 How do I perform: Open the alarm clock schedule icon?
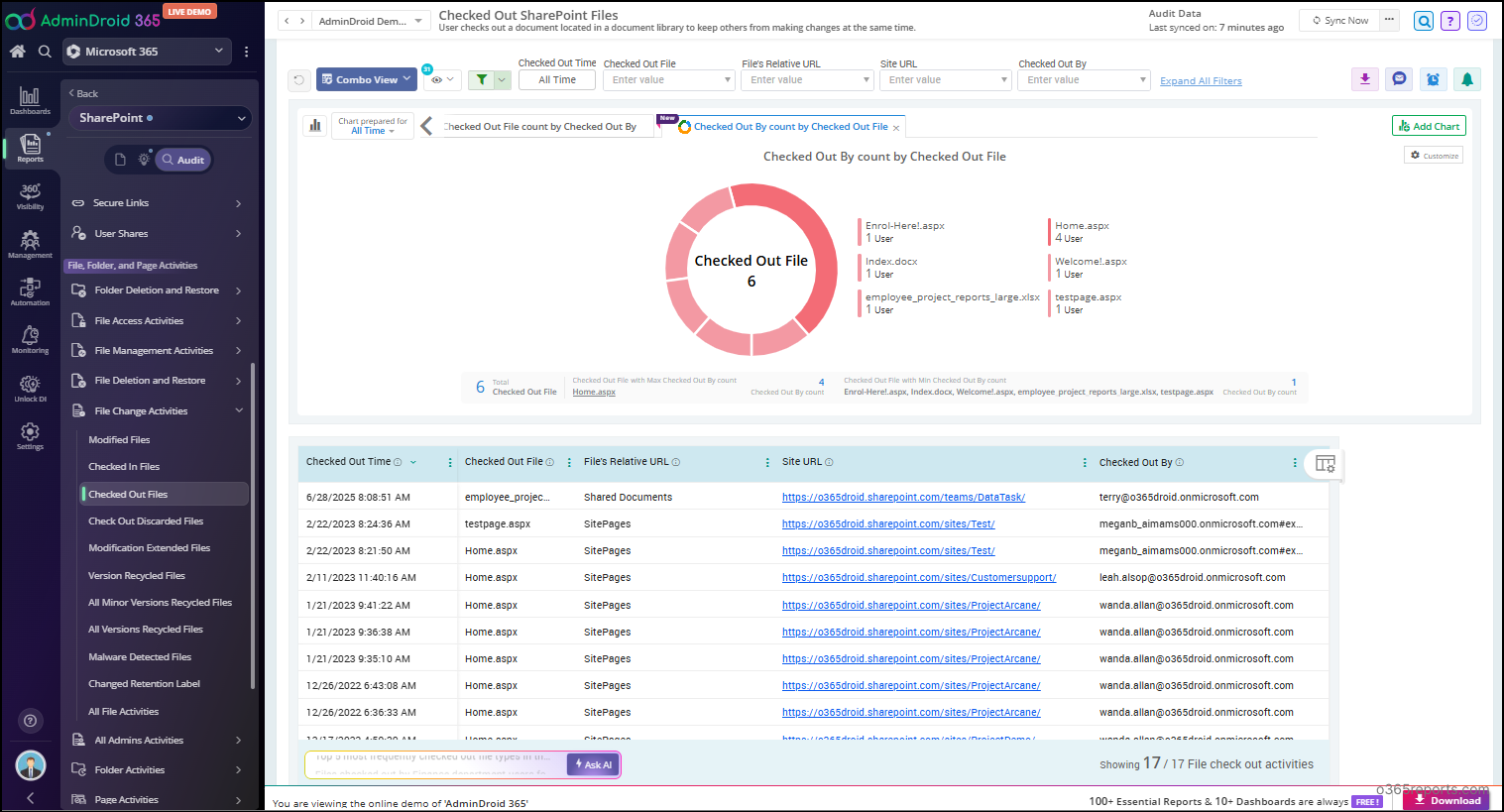click(x=1433, y=79)
